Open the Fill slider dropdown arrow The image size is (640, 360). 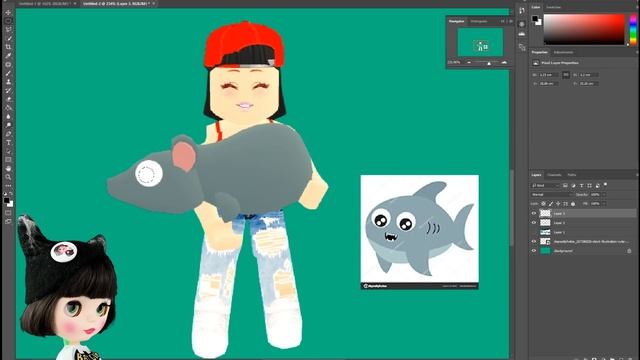coord(604,203)
